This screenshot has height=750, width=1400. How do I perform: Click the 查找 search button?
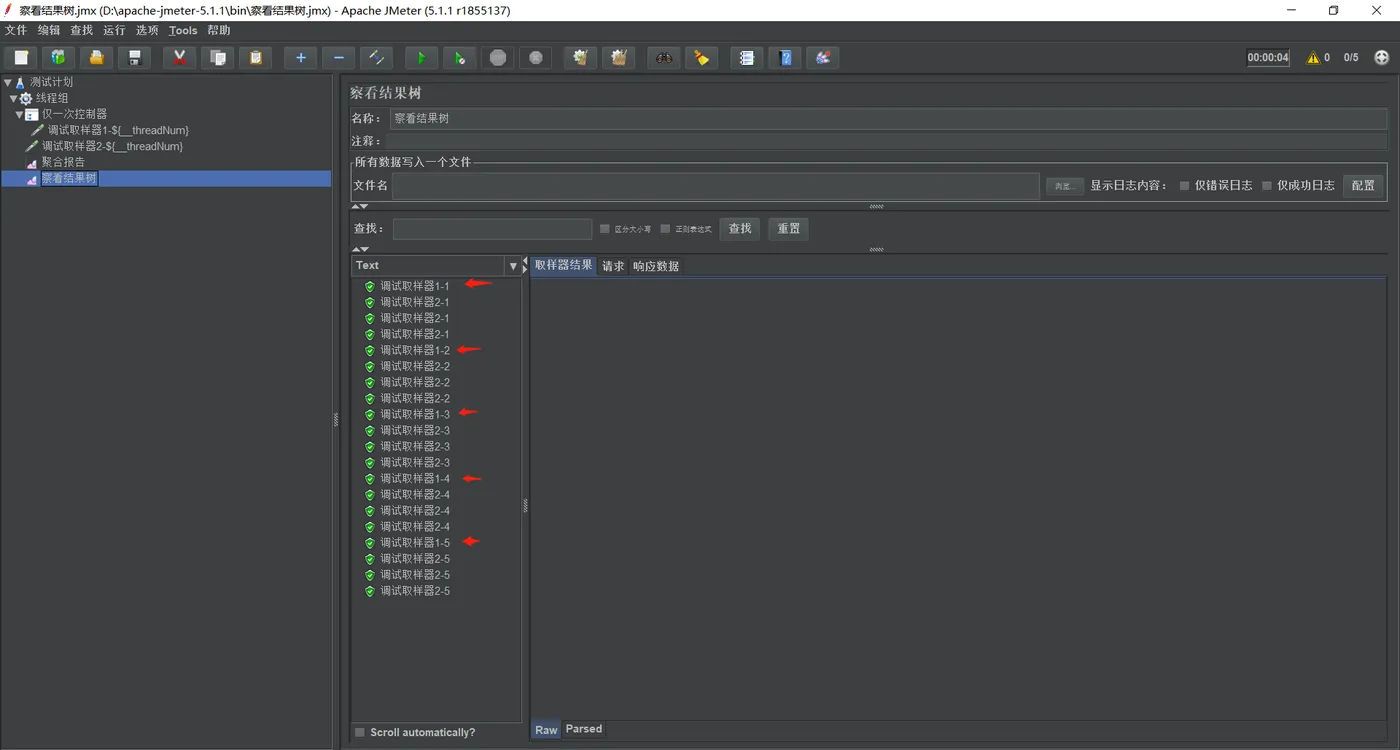pyautogui.click(x=740, y=229)
